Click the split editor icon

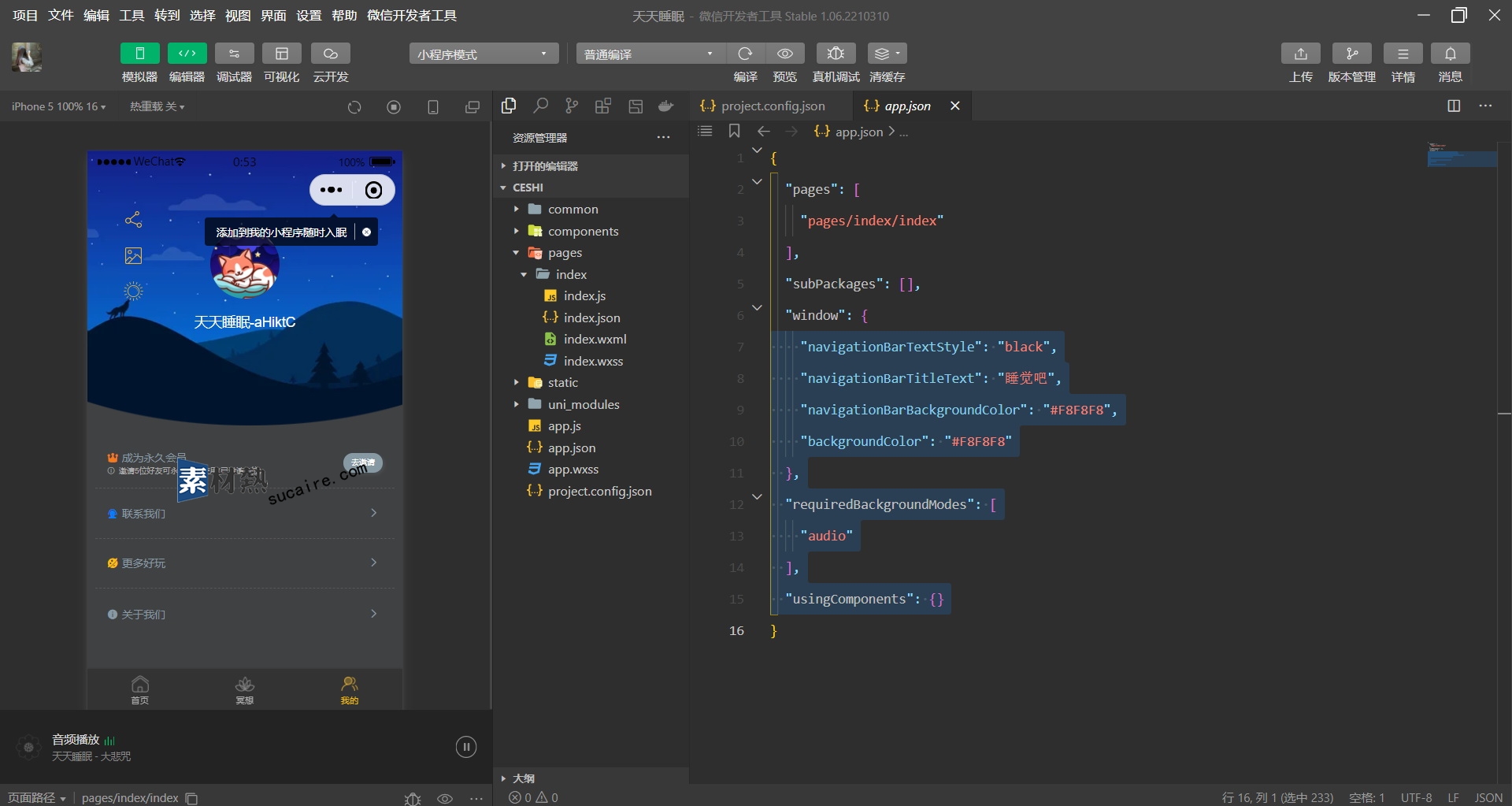1454,106
